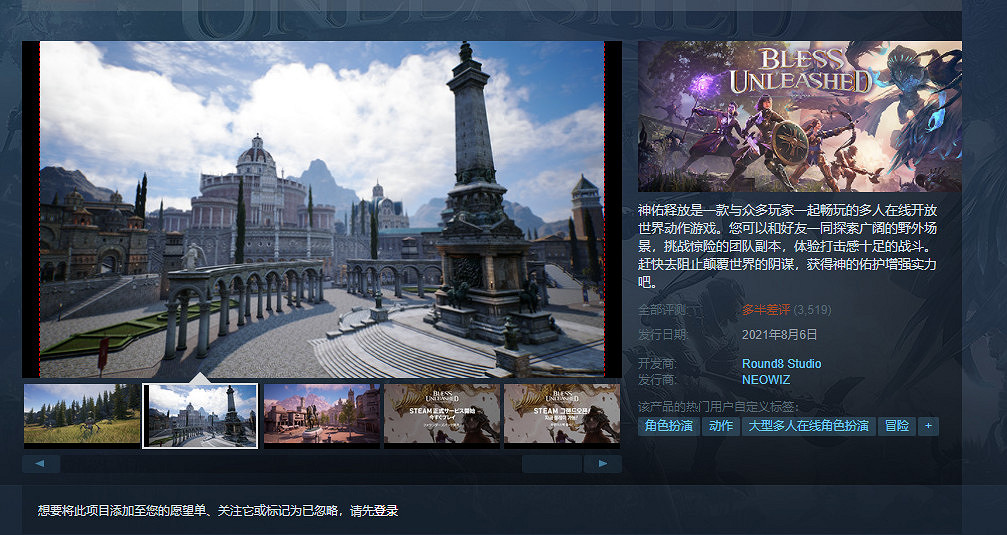Click the 发行日期 label
Viewport: 1007px width, 535px height.
(663, 335)
